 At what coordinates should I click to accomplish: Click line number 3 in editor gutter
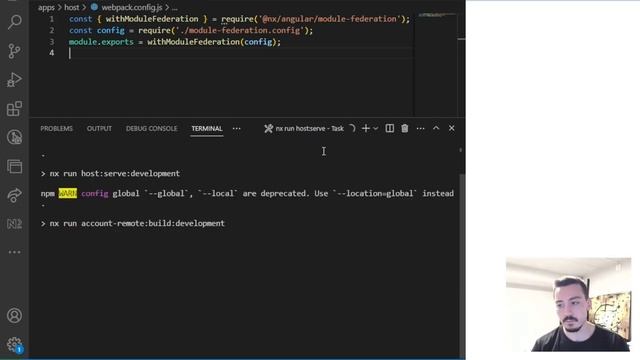(51, 42)
